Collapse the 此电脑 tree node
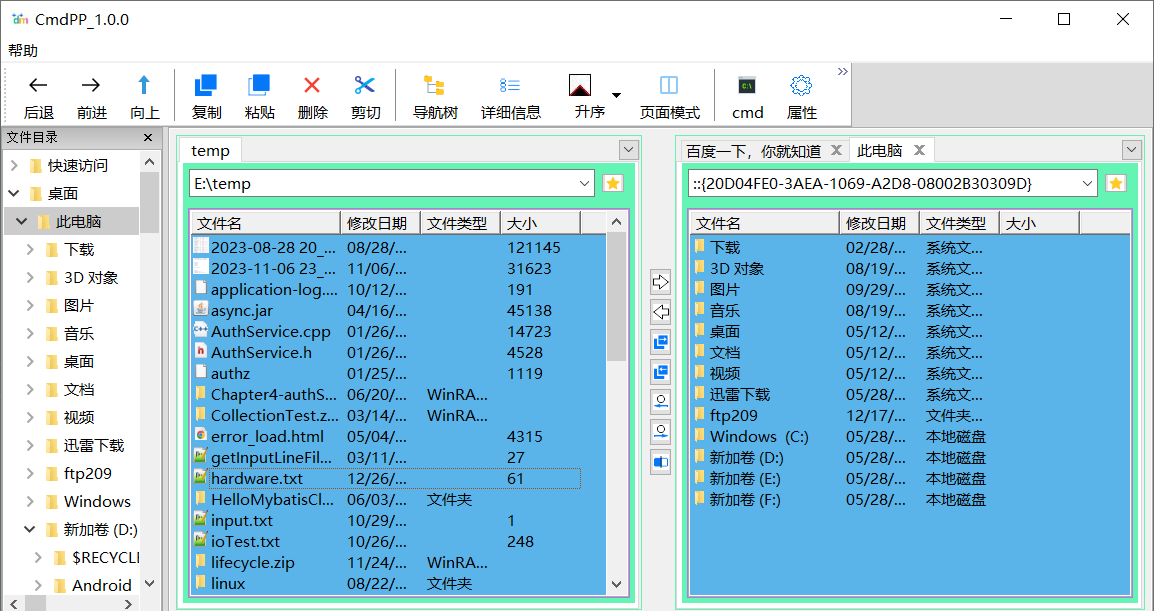 pyautogui.click(x=22, y=222)
